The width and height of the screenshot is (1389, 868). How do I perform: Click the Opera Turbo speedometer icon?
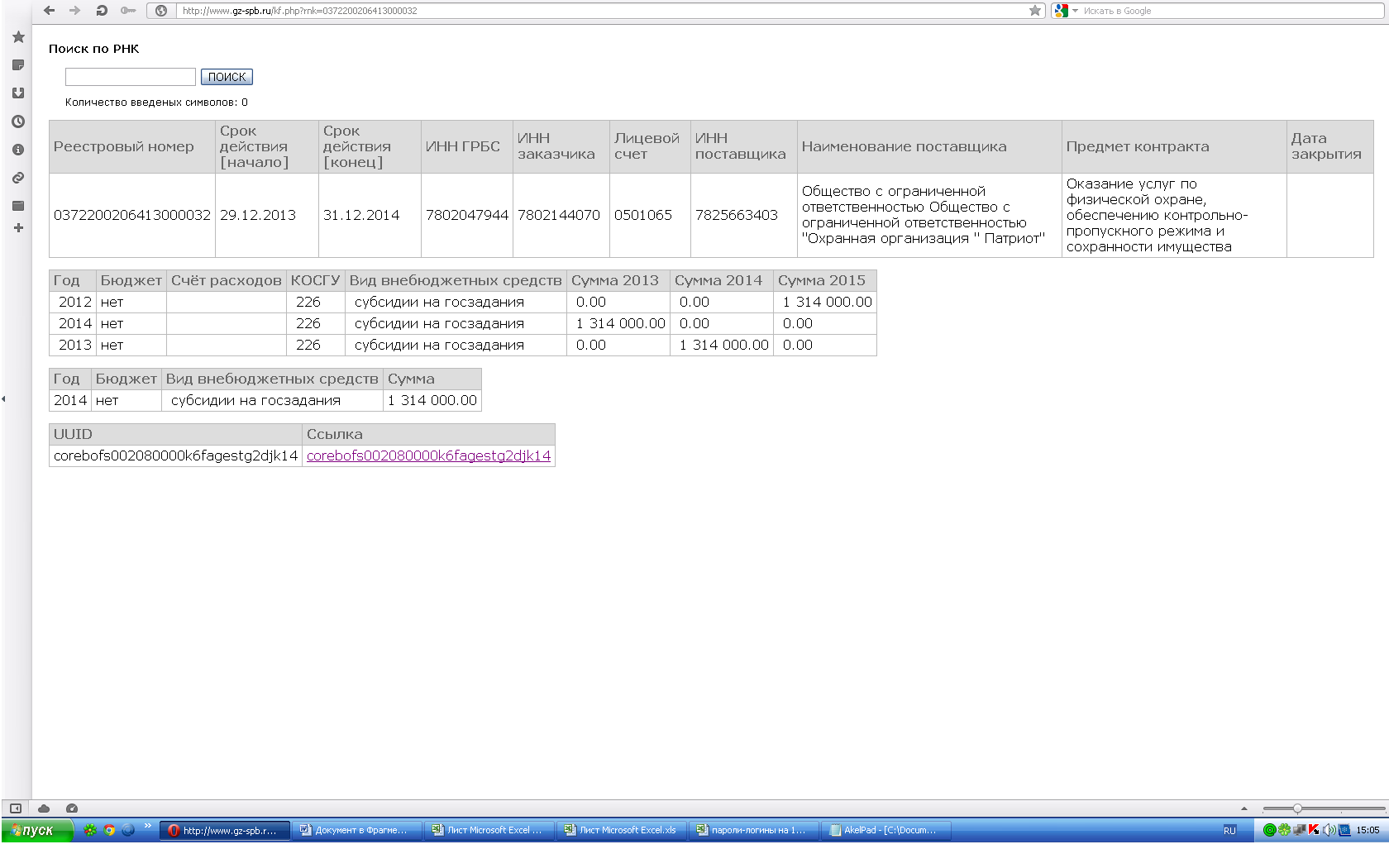(x=72, y=808)
